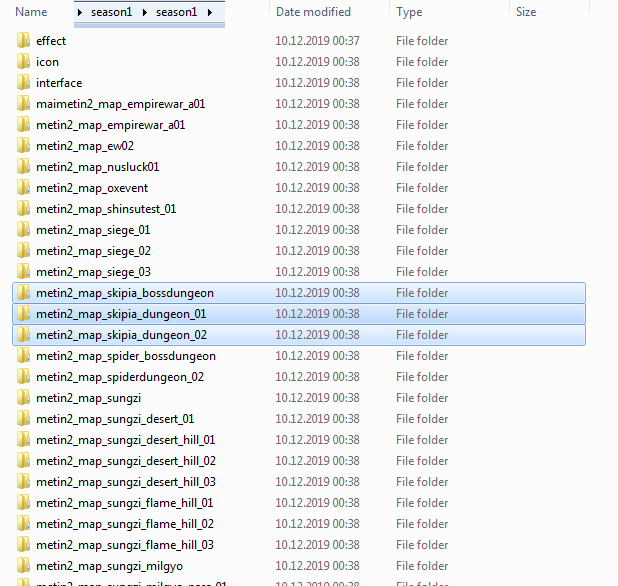Expand breadcrumb arrow before first season1
The image size is (618, 586).
point(80,13)
